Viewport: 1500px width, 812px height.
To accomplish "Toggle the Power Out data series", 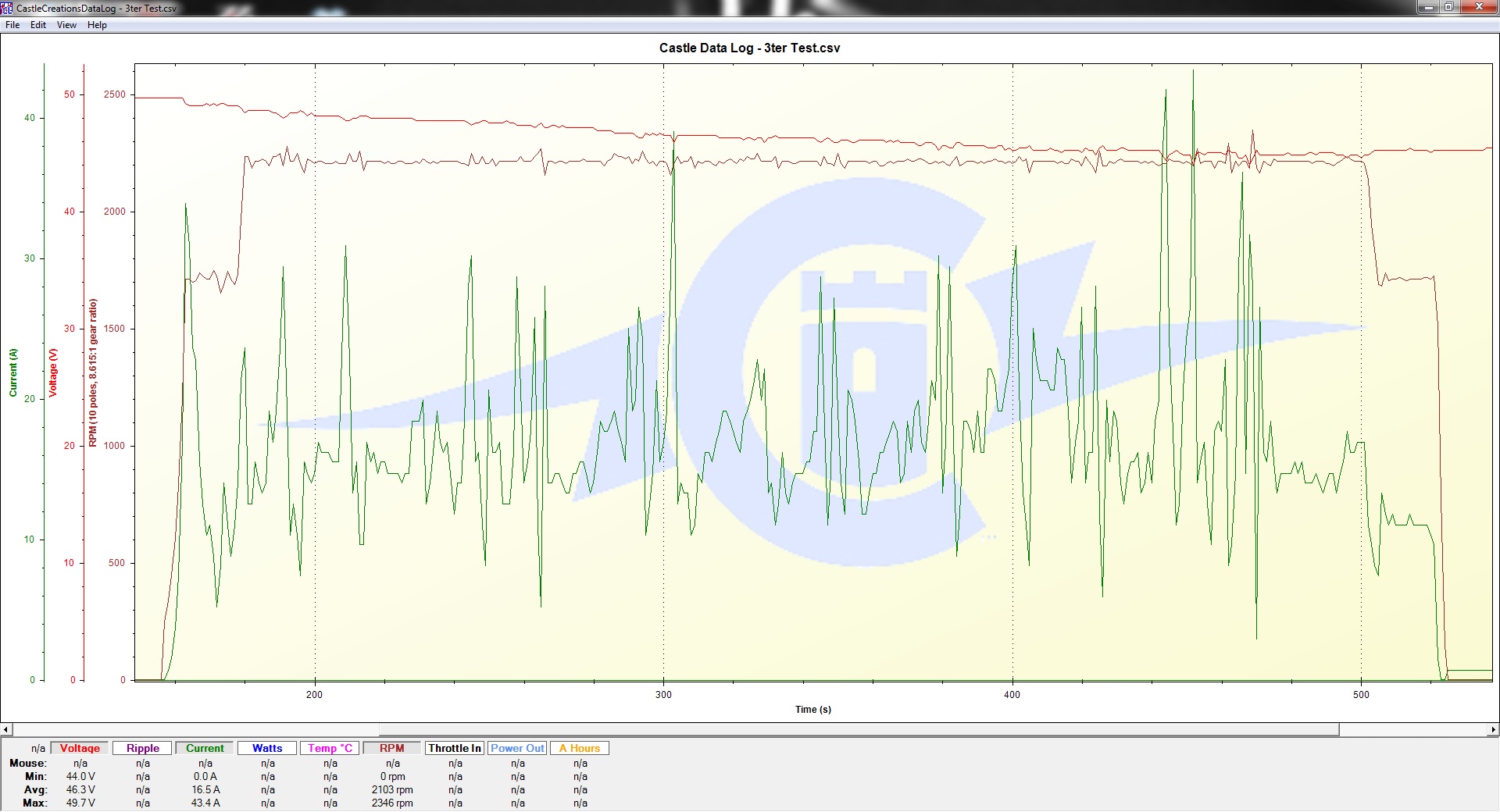I will (x=517, y=748).
